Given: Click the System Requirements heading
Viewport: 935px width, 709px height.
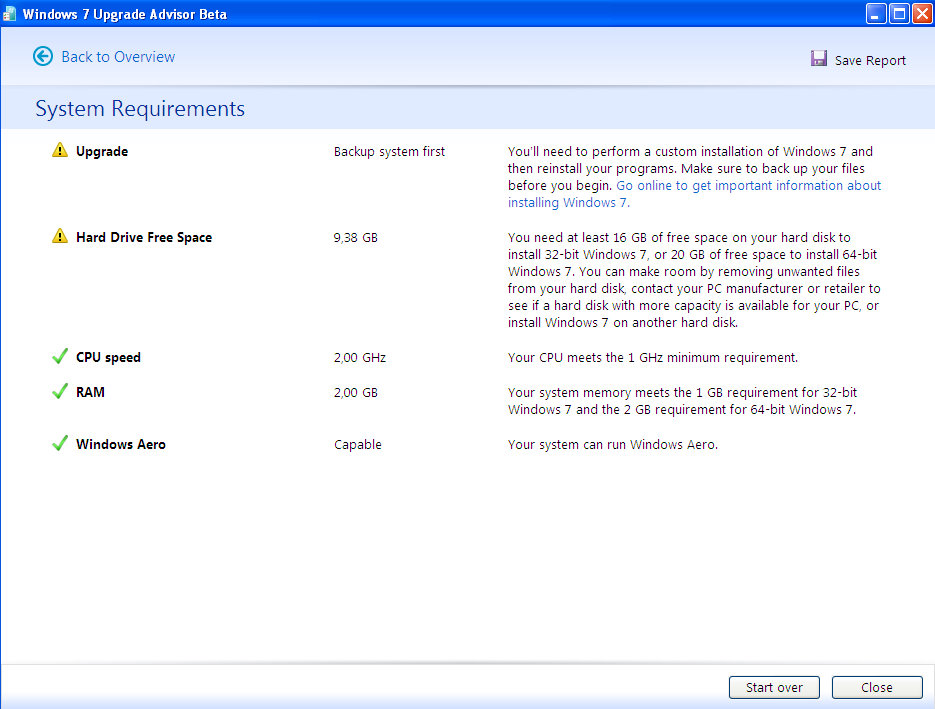Looking at the screenshot, I should coord(140,109).
